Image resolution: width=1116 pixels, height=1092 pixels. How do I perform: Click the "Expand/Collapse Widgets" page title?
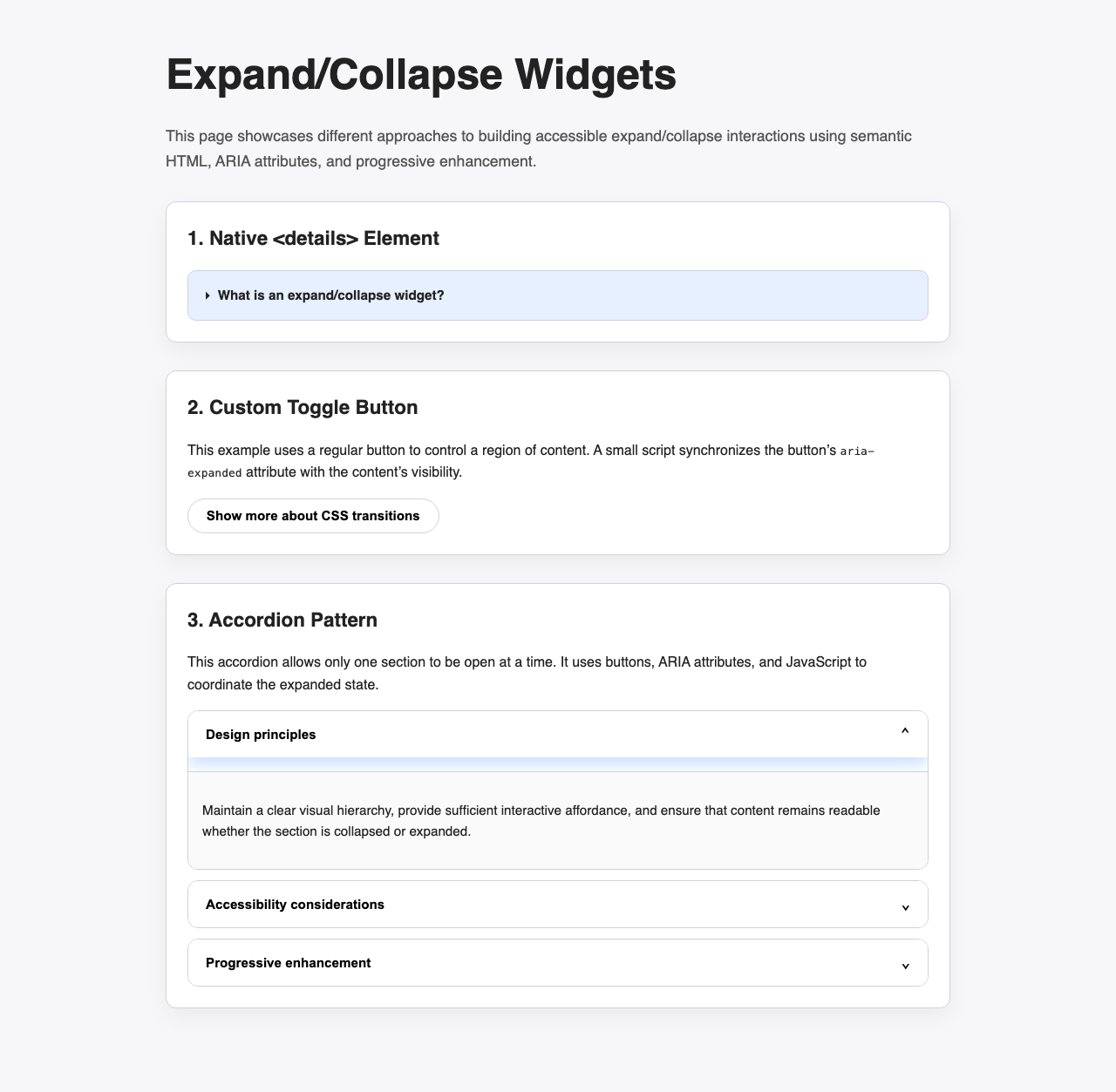pyautogui.click(x=420, y=74)
